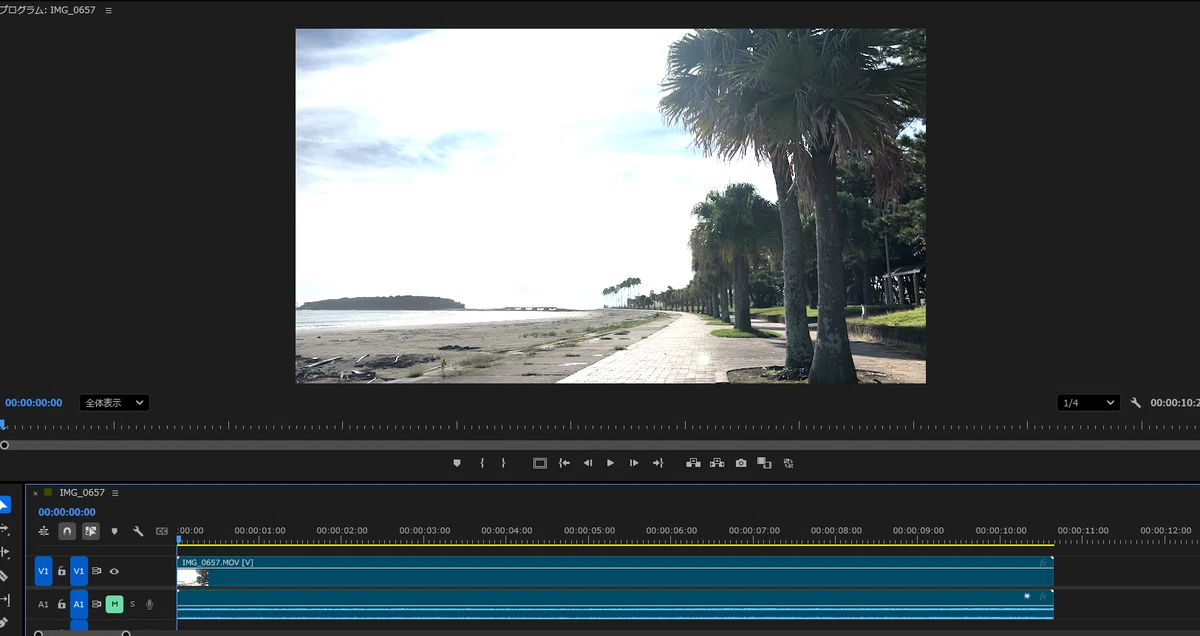1200x636 pixels.
Task: Click the Lift button
Action: [x=693, y=463]
